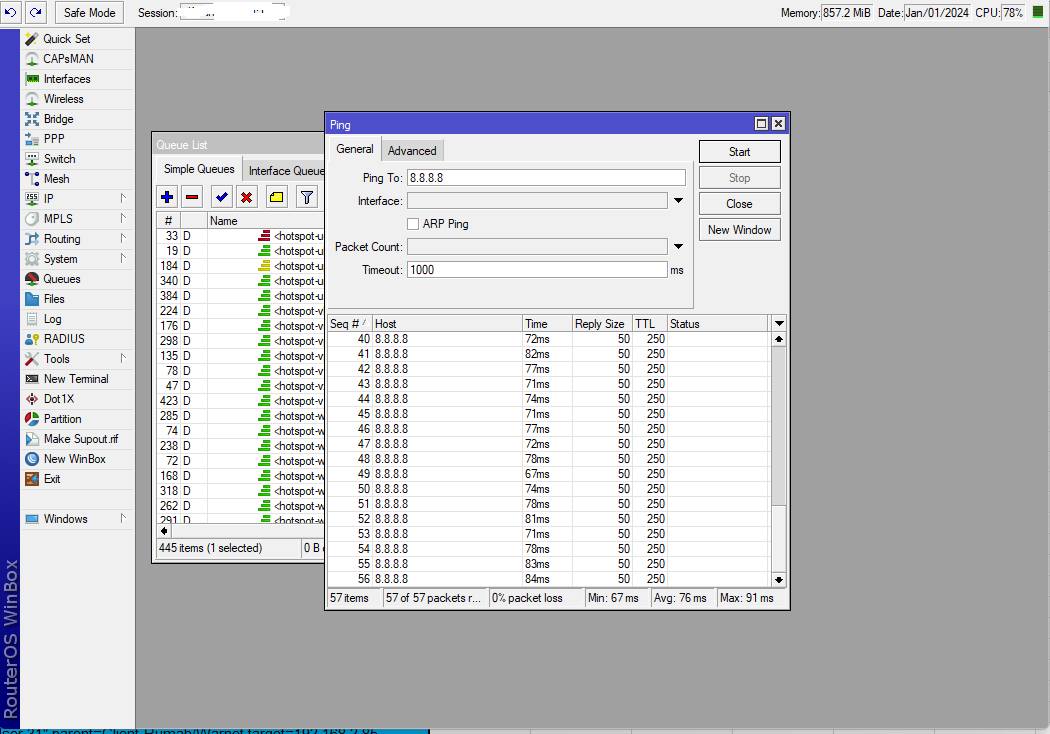Toggle Safe Mode button
This screenshot has height=734, width=1050.
pos(89,12)
